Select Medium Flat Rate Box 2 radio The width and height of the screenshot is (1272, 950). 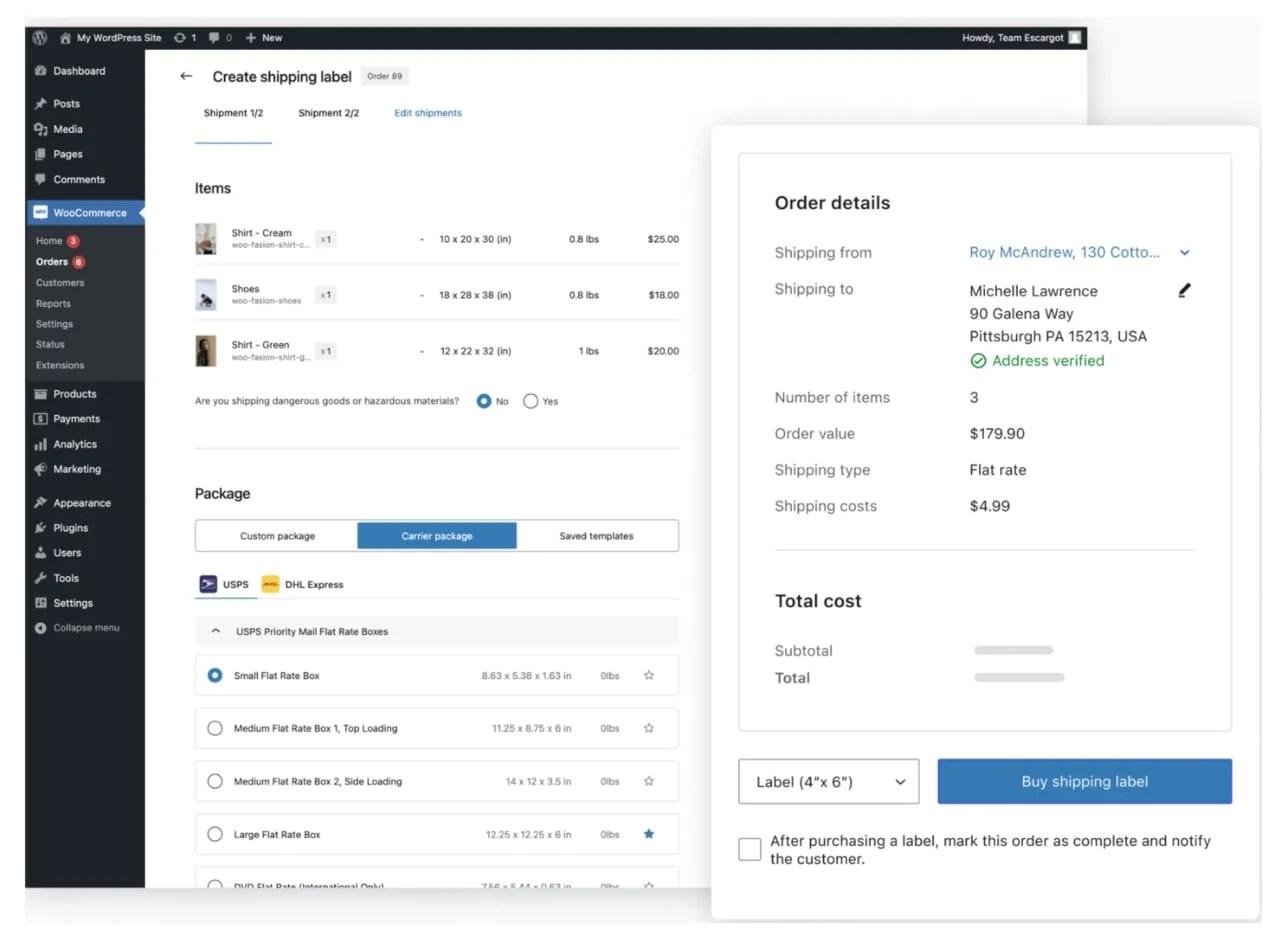coord(215,781)
